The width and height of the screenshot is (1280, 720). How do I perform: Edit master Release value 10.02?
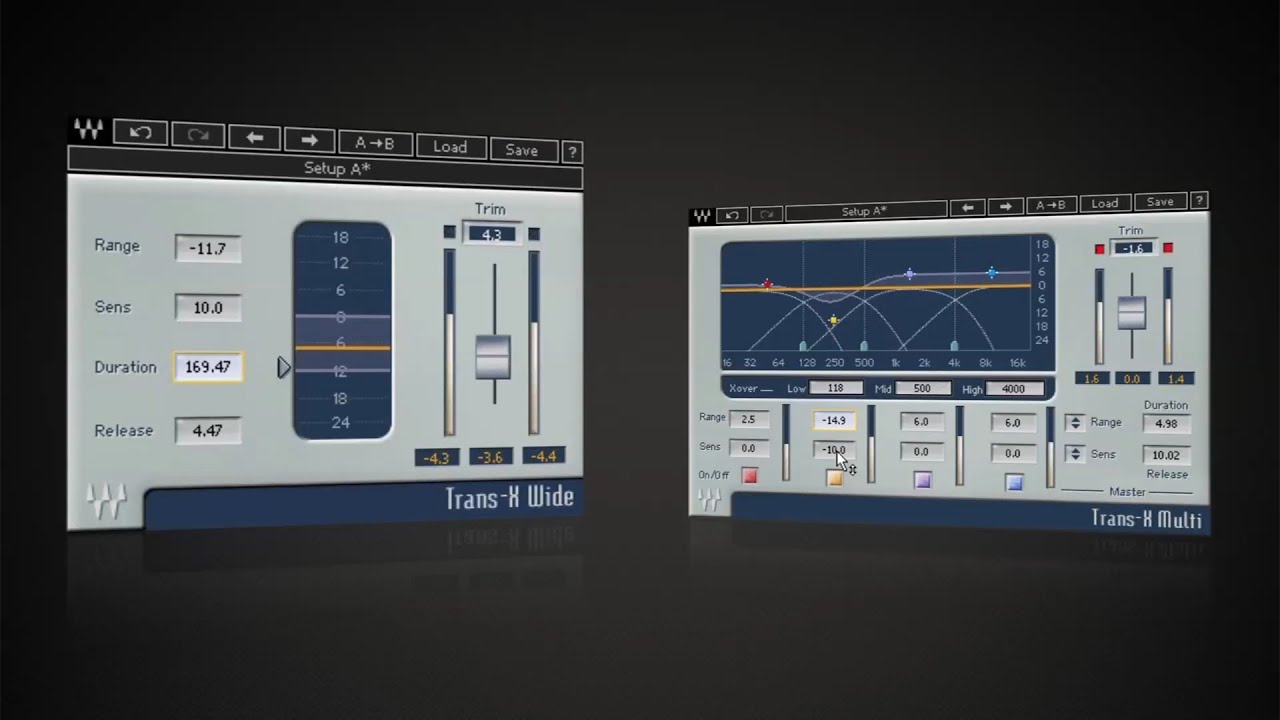tap(1166, 455)
